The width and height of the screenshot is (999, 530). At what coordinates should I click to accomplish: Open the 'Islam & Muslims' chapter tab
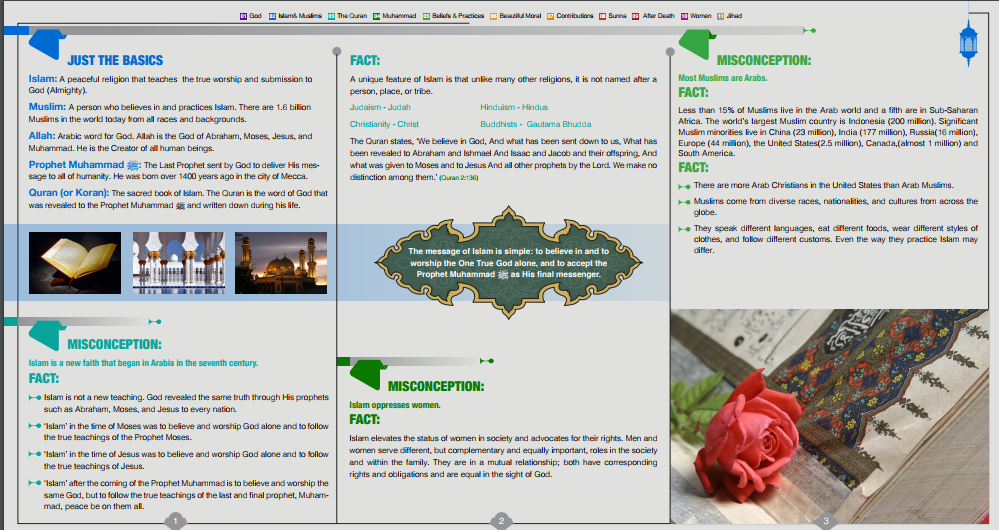point(296,16)
